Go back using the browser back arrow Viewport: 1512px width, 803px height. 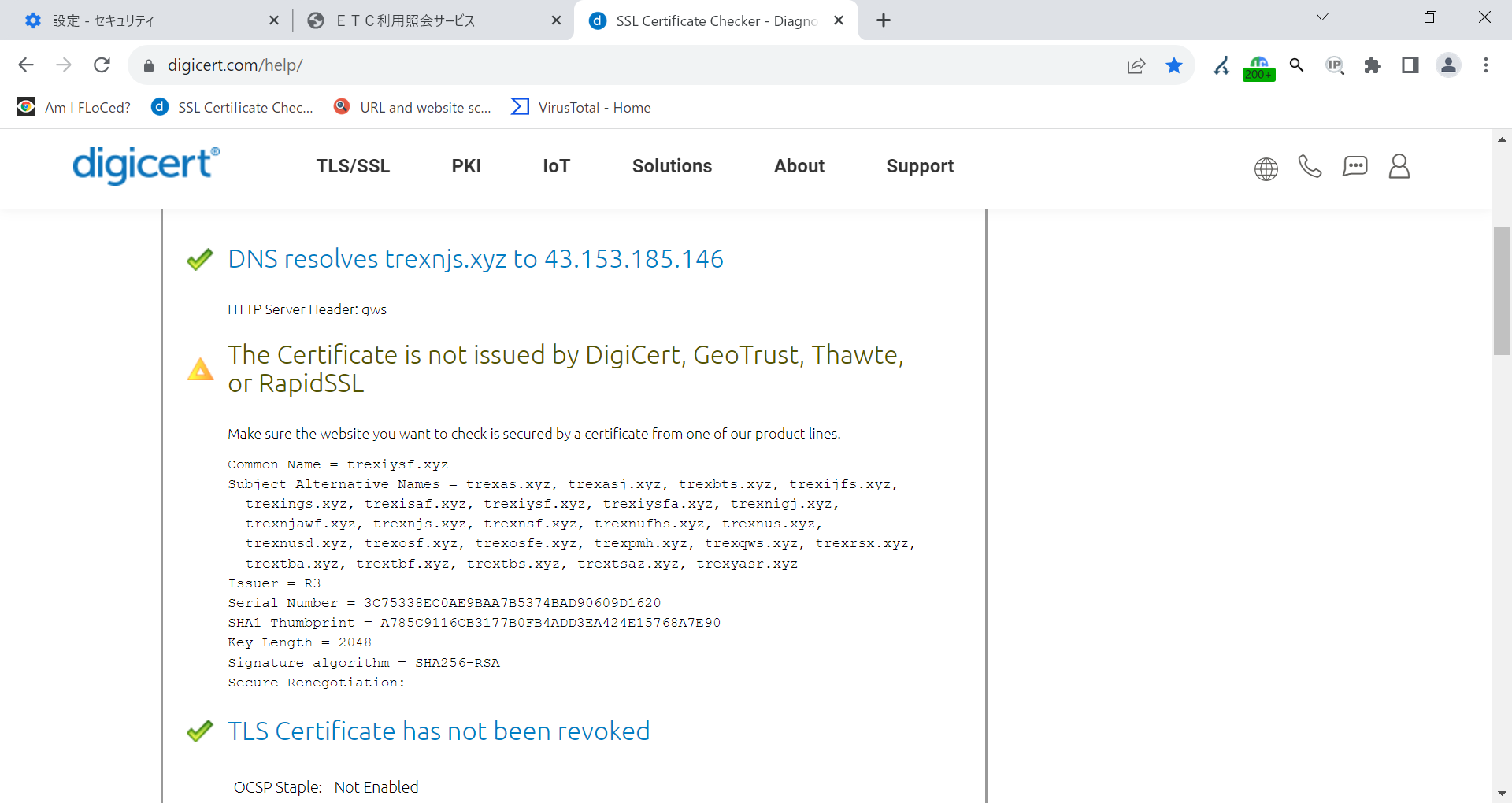tap(26, 65)
